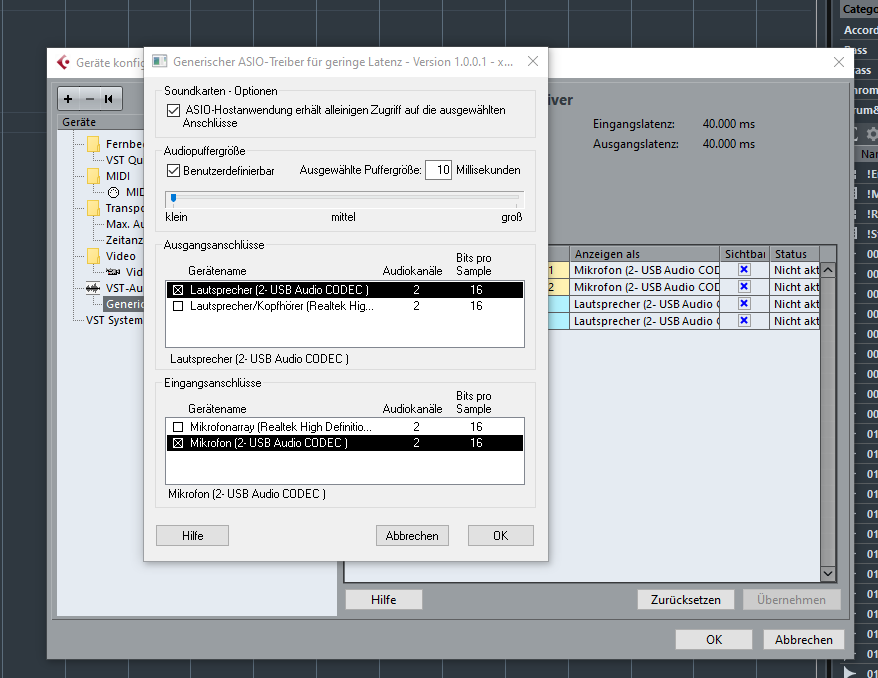Click first Mikrofon (2- USB Audio COD cell
This screenshot has width=878, height=678.
(645, 270)
